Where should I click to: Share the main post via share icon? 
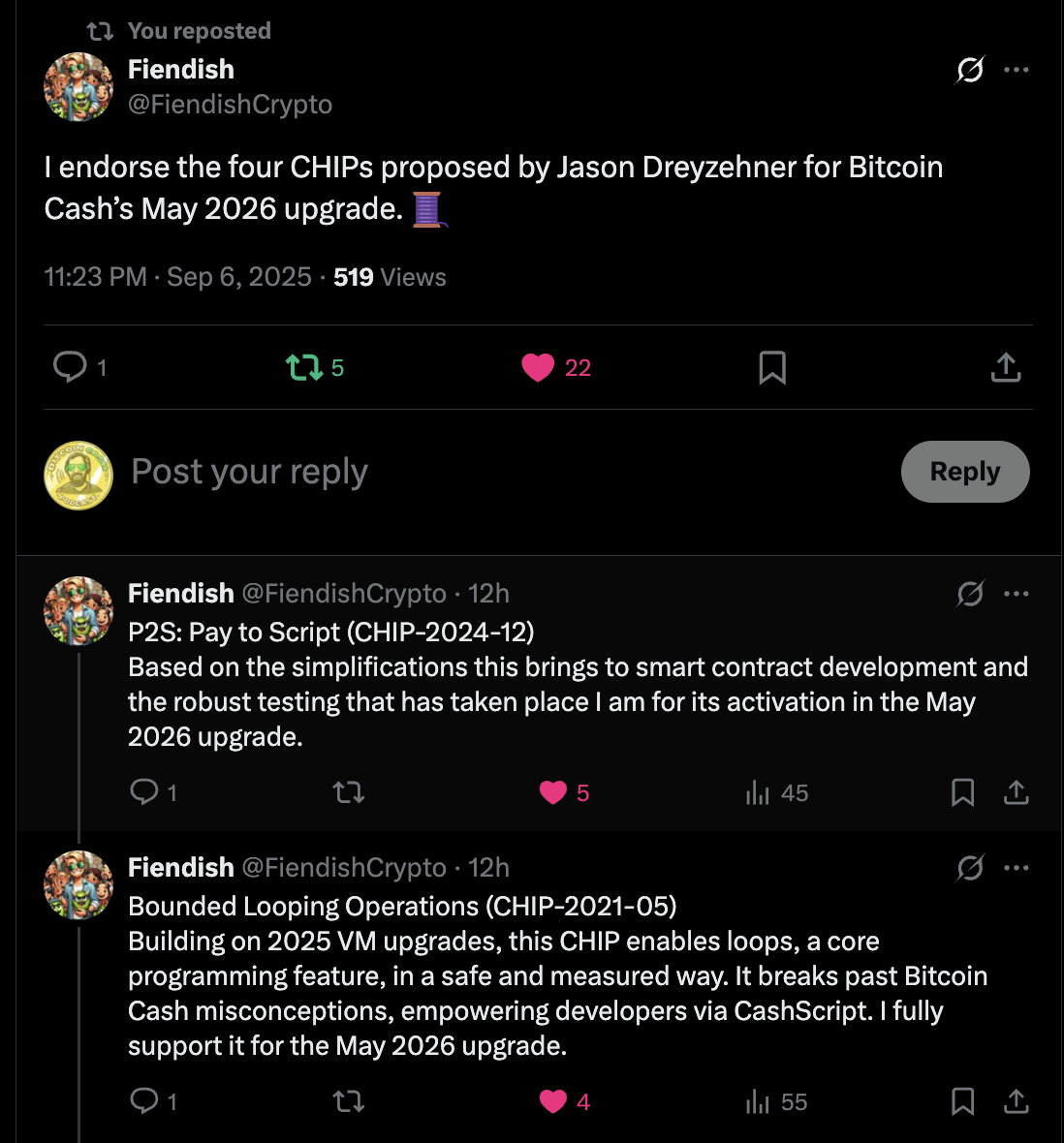click(x=1006, y=367)
